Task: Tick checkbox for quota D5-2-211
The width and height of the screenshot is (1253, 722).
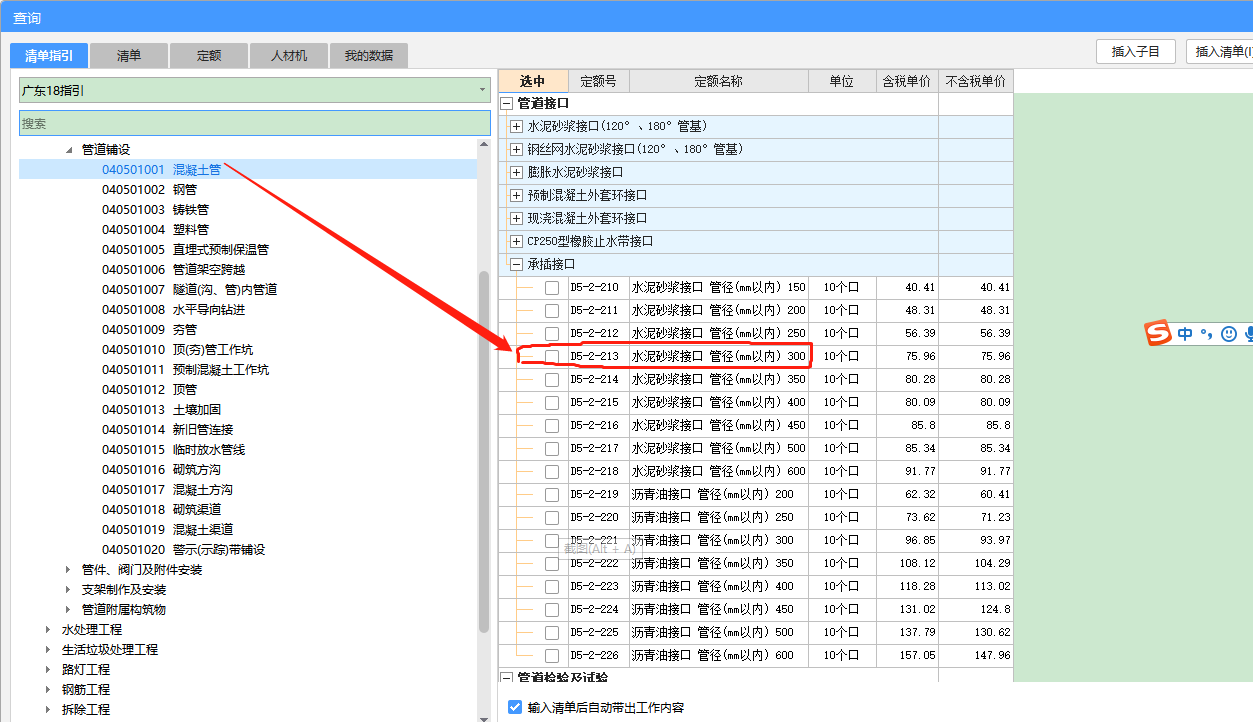Action: [552, 311]
